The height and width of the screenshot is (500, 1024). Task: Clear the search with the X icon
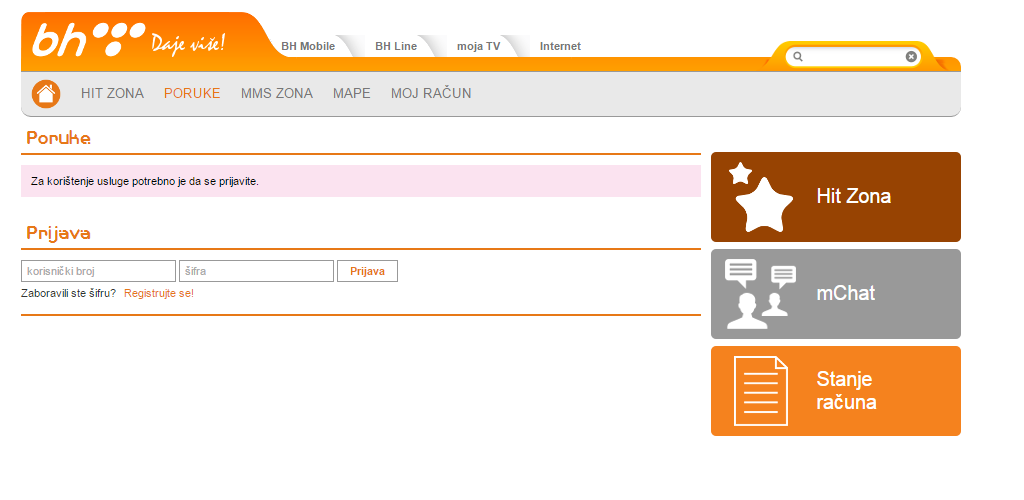[911, 57]
